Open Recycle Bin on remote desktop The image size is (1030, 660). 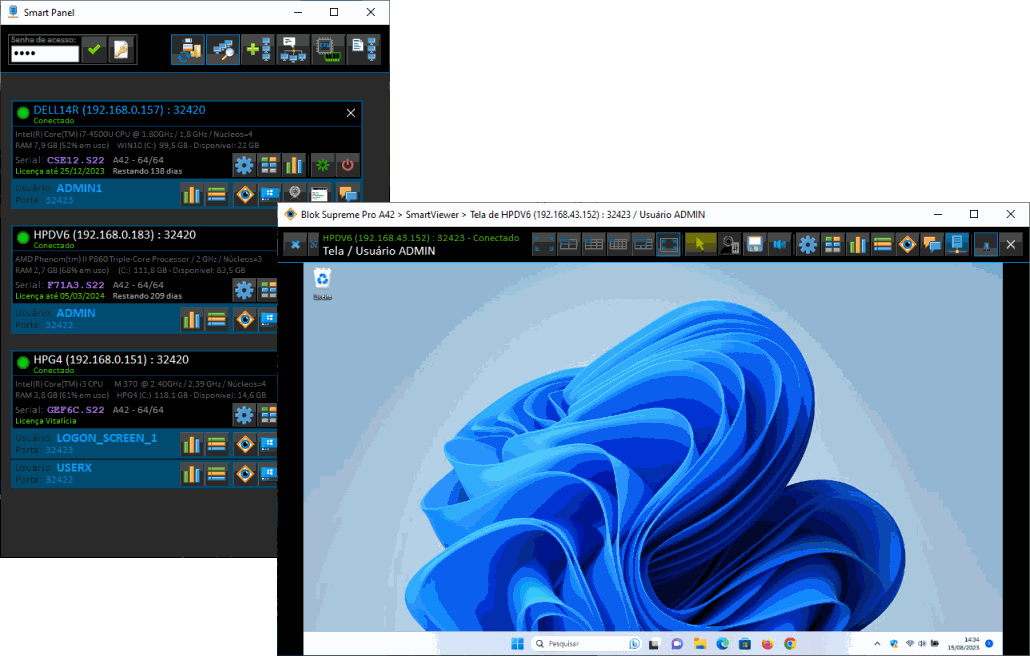(322, 284)
